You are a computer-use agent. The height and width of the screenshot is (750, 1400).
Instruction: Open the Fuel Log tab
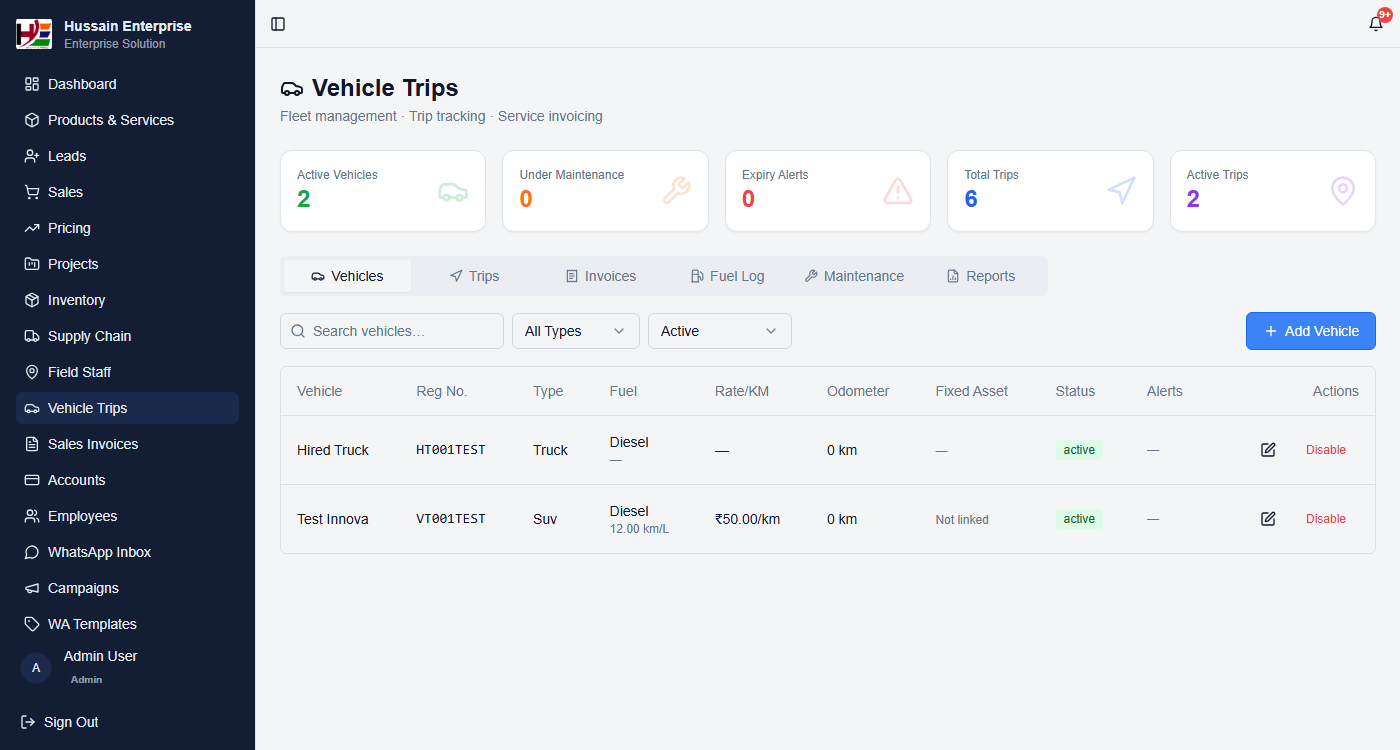(728, 276)
